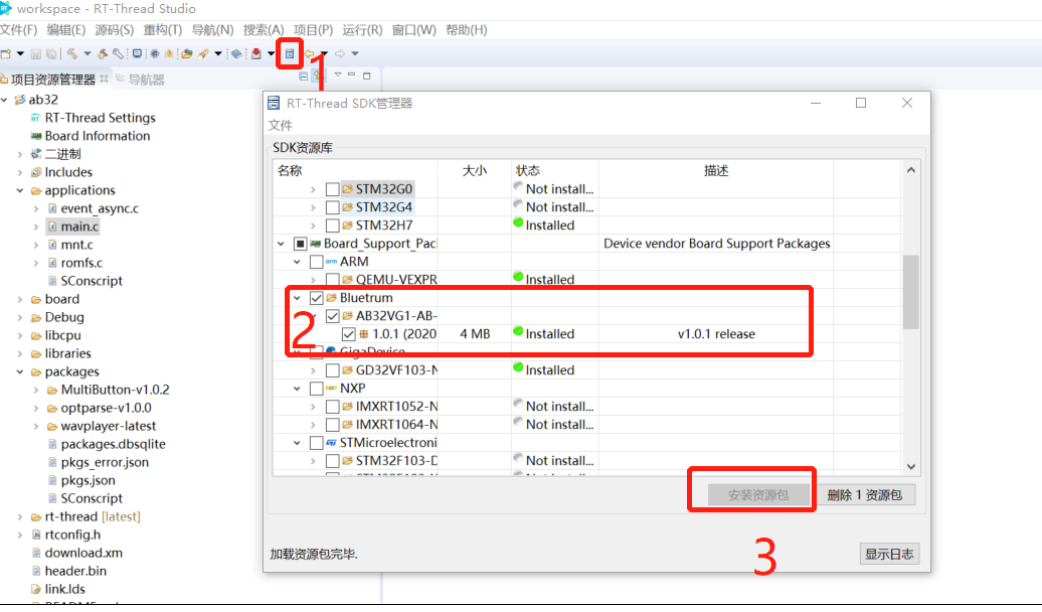The height and width of the screenshot is (612, 1042).
Task: Open Board Information in project tree
Action: 98,136
